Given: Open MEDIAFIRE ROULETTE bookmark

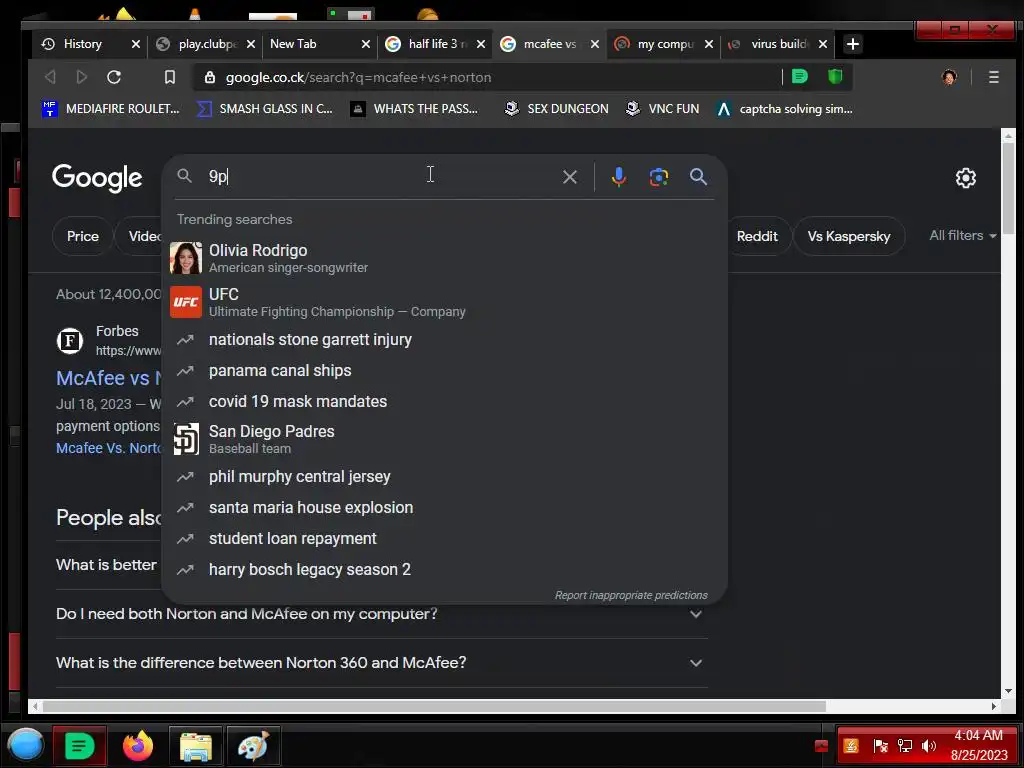Looking at the screenshot, I should (110, 108).
